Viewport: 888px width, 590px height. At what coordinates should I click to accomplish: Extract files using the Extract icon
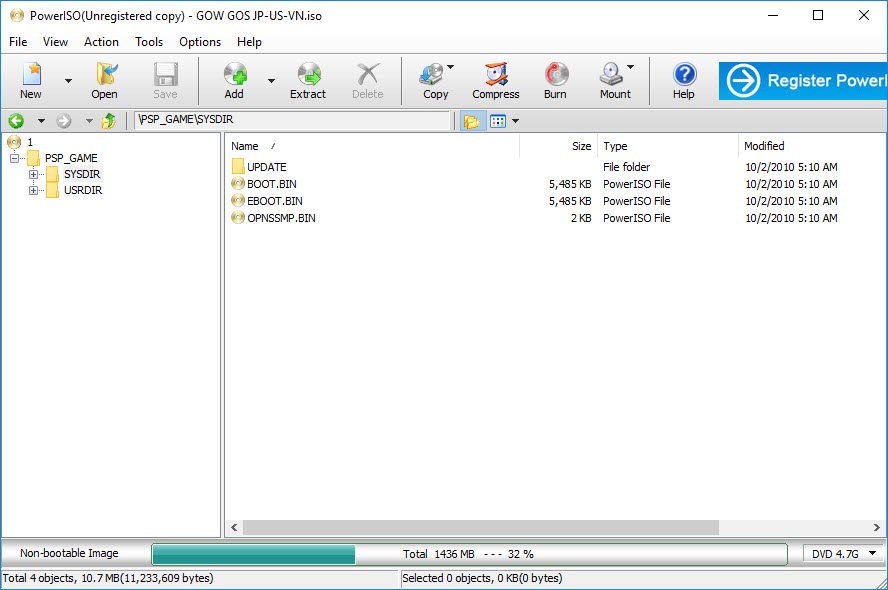pyautogui.click(x=309, y=74)
